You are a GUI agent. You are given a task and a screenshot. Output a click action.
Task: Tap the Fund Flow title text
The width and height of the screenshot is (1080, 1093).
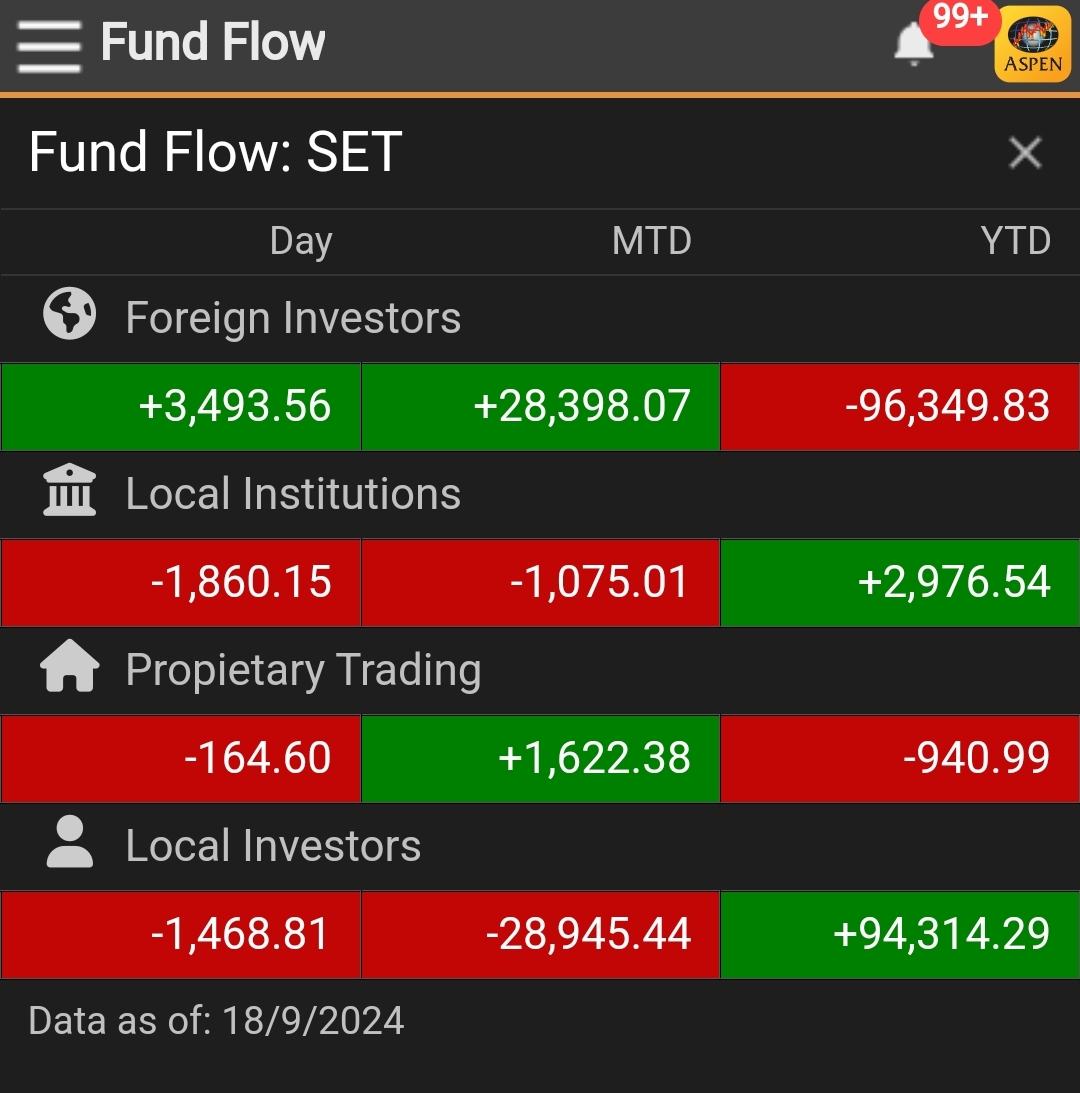[213, 42]
